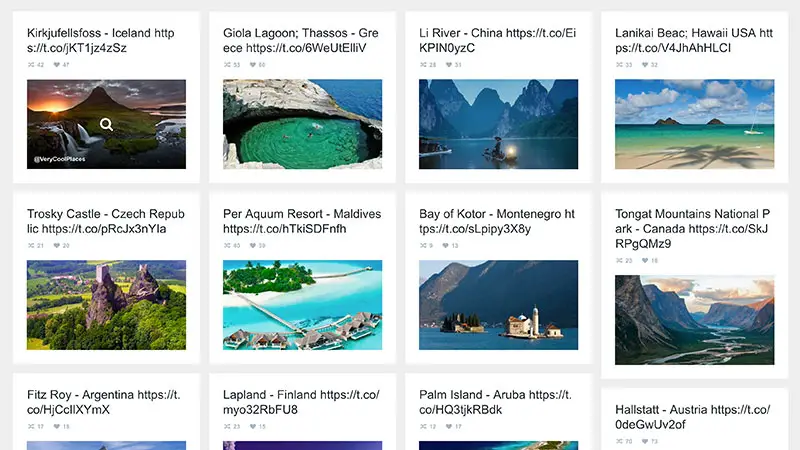Like the Li River China post
The width and height of the screenshot is (800, 450).
449,65
